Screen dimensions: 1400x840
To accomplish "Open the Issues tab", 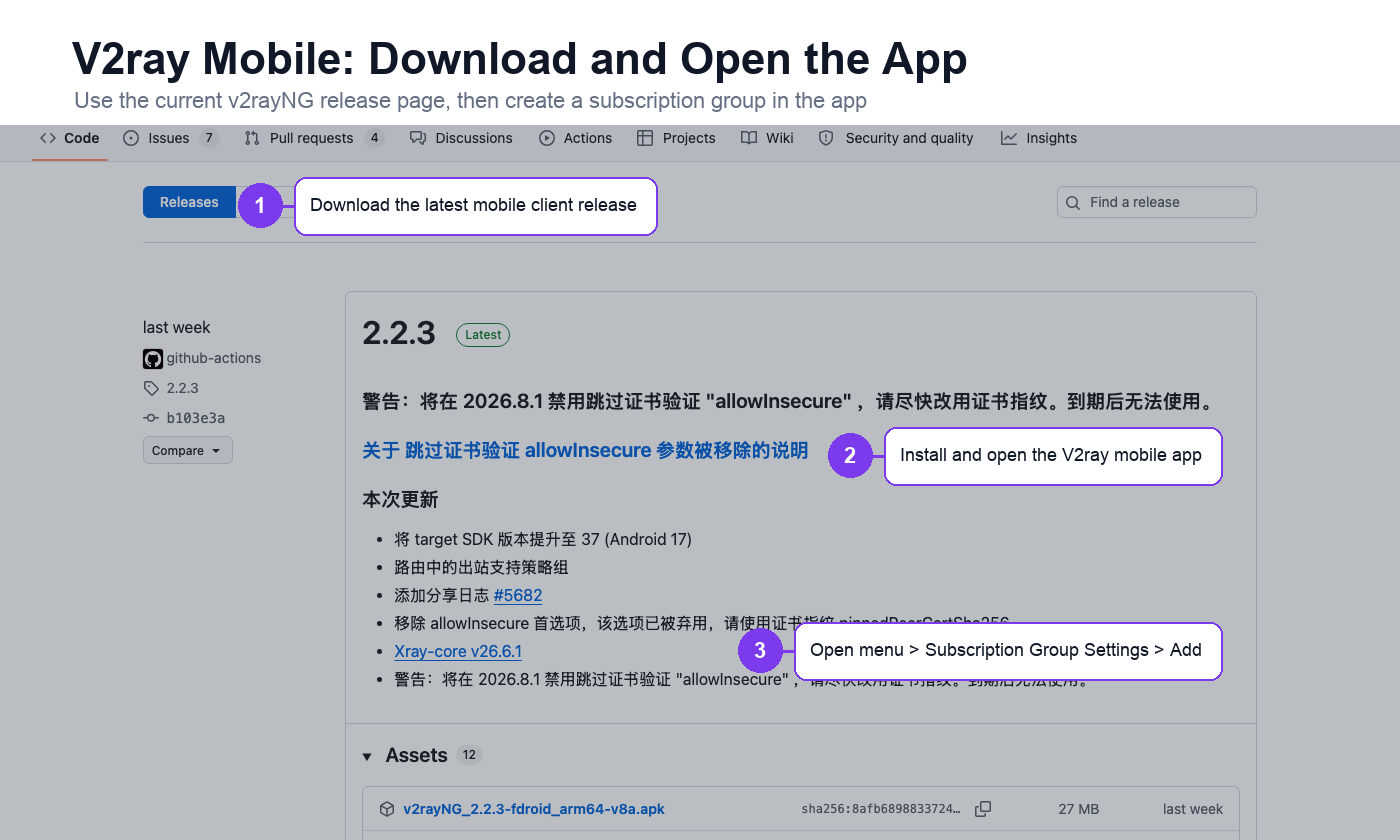I will [x=170, y=138].
